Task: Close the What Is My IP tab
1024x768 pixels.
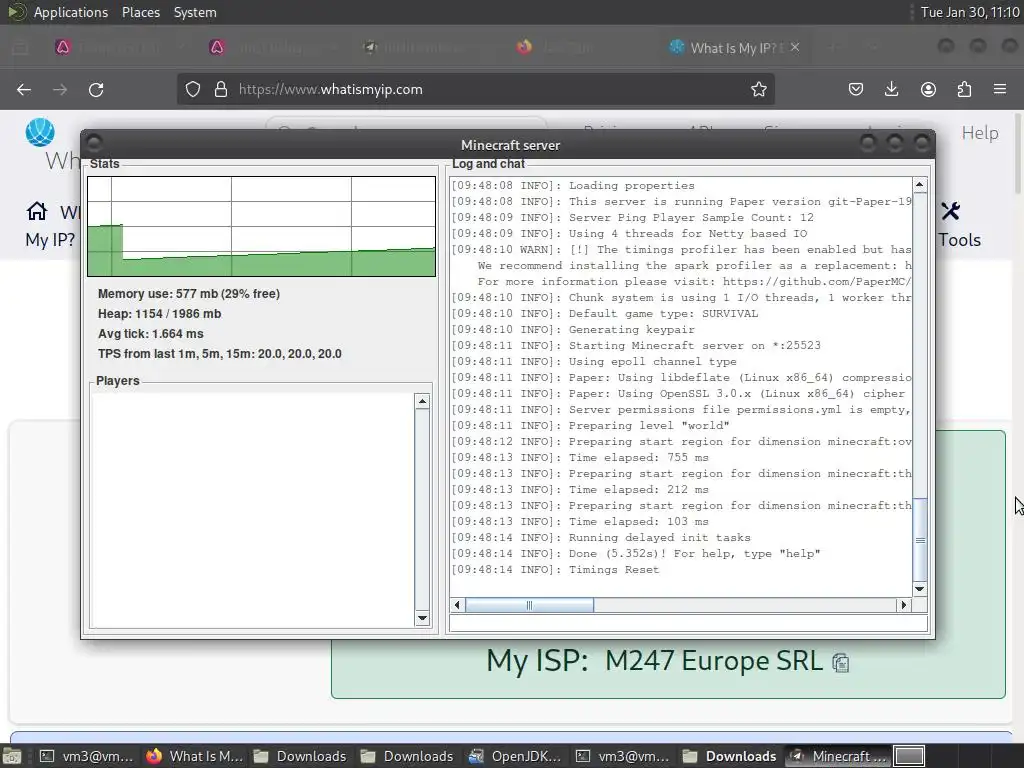Action: pyautogui.click(x=795, y=47)
